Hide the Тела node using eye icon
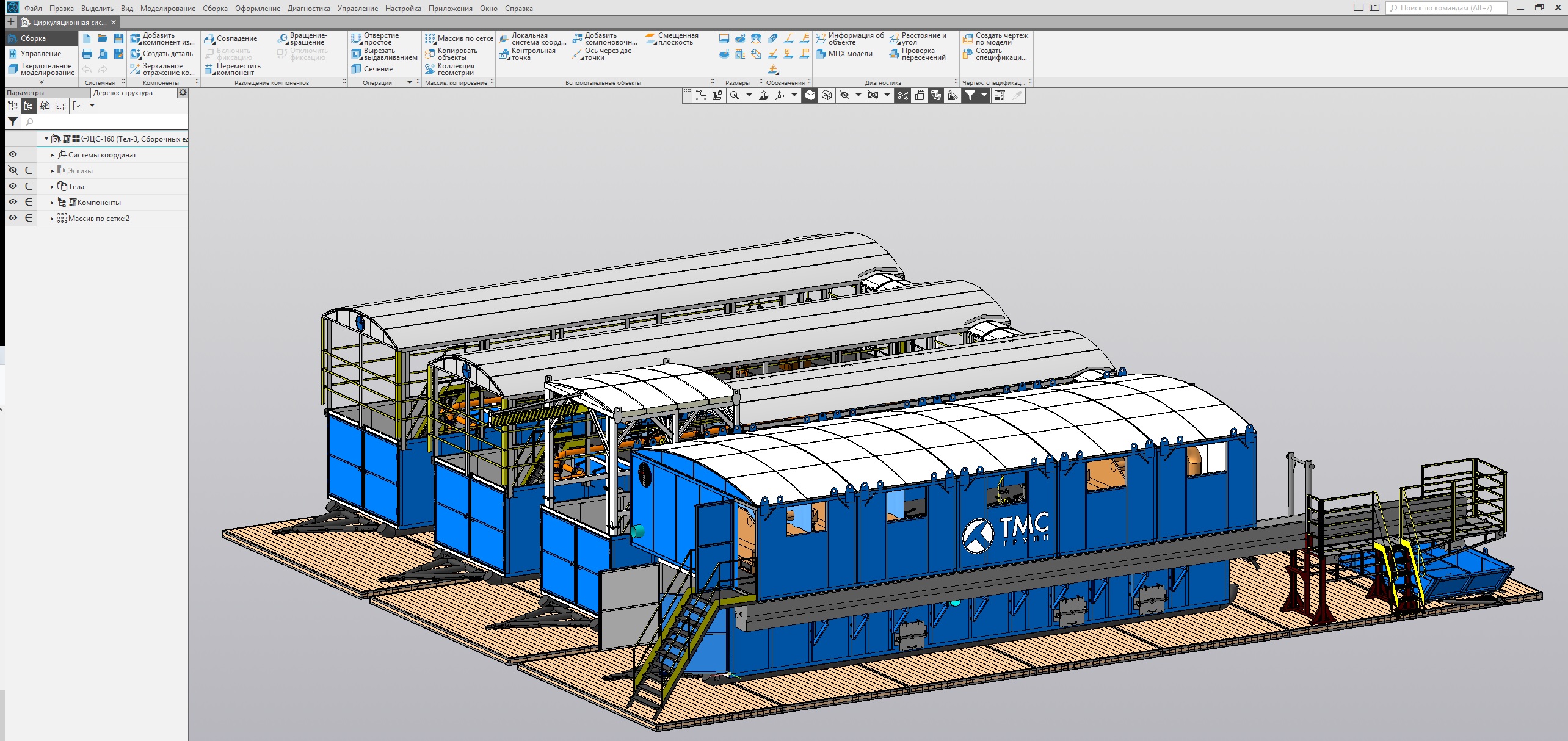Image resolution: width=1568 pixels, height=741 pixels. click(13, 186)
